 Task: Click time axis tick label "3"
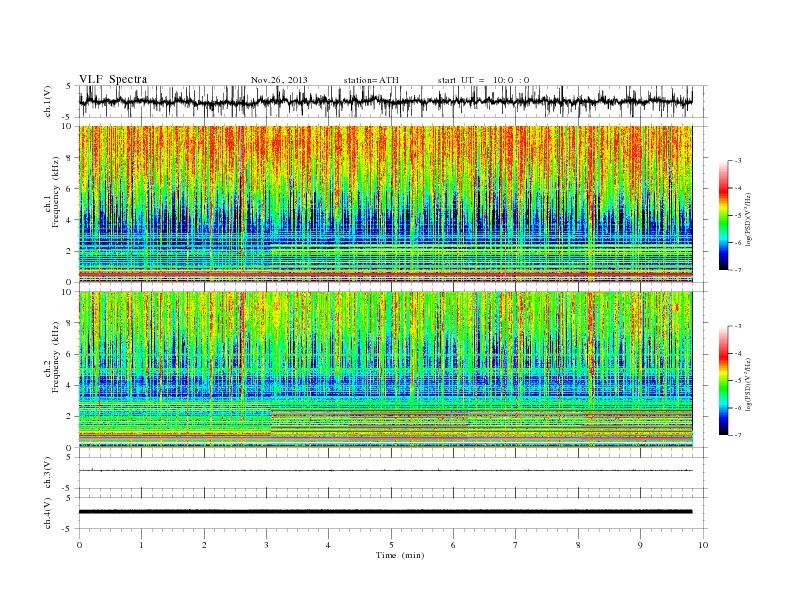pos(267,545)
